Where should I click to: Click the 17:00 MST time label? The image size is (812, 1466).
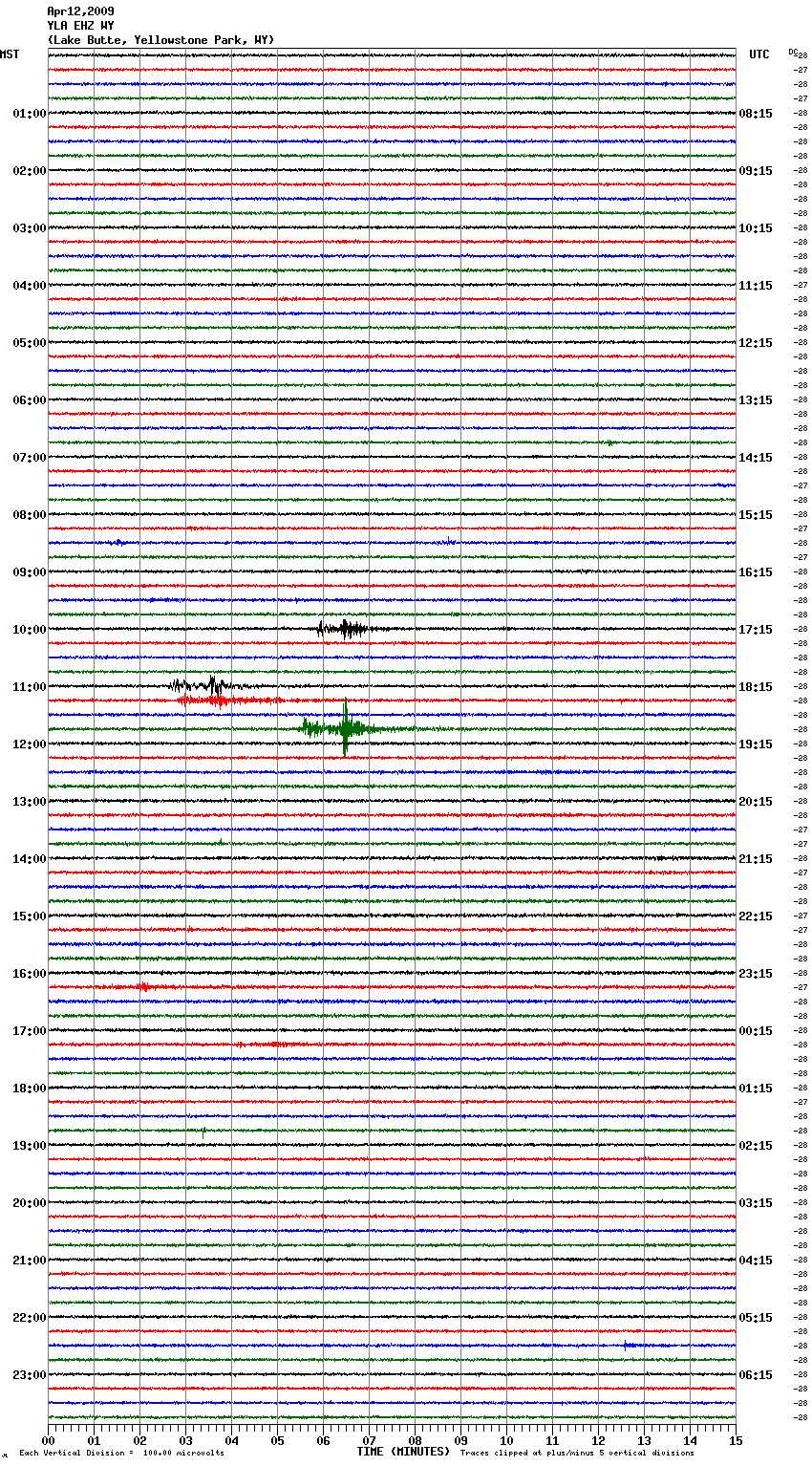click(x=29, y=1031)
